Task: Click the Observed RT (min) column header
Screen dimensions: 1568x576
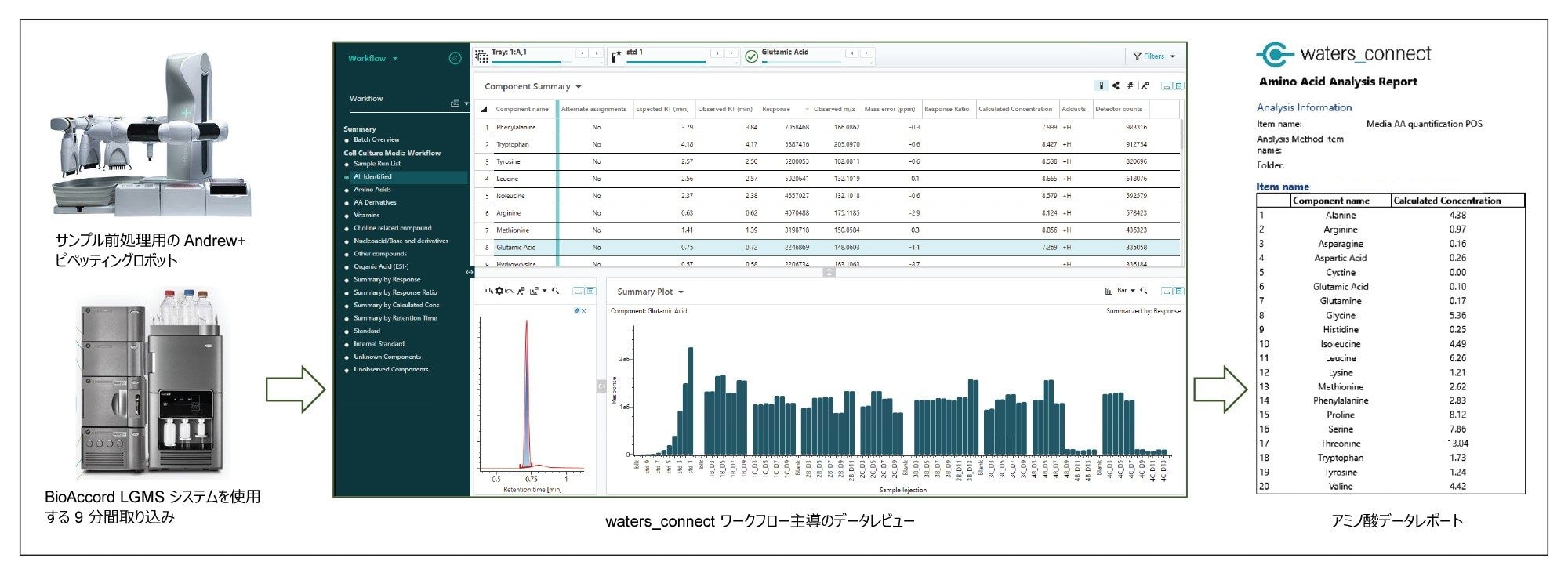Action: (x=724, y=109)
